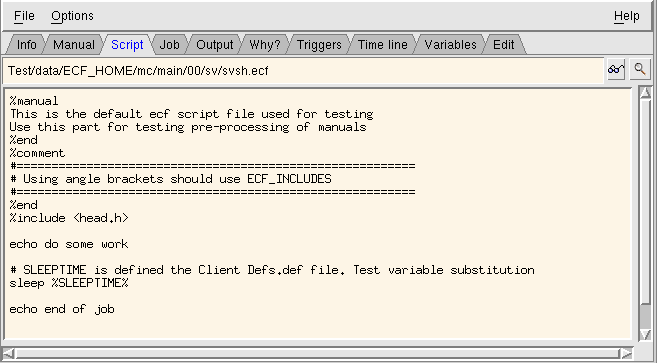
Task: Open the Options menu
Action: [x=72, y=16]
